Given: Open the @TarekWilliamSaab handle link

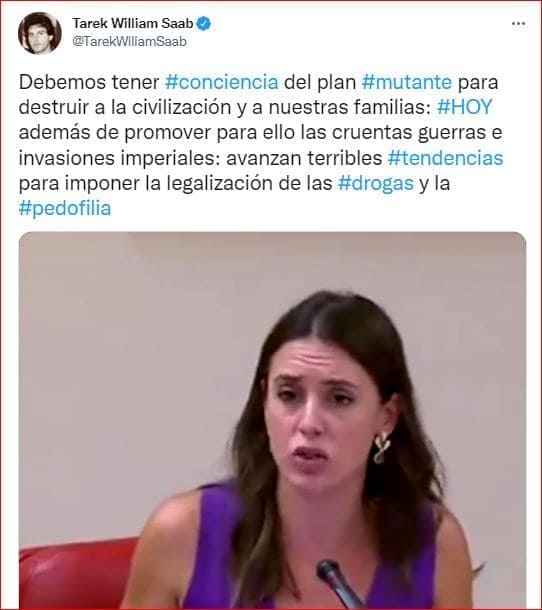Looking at the screenshot, I should point(130,41).
